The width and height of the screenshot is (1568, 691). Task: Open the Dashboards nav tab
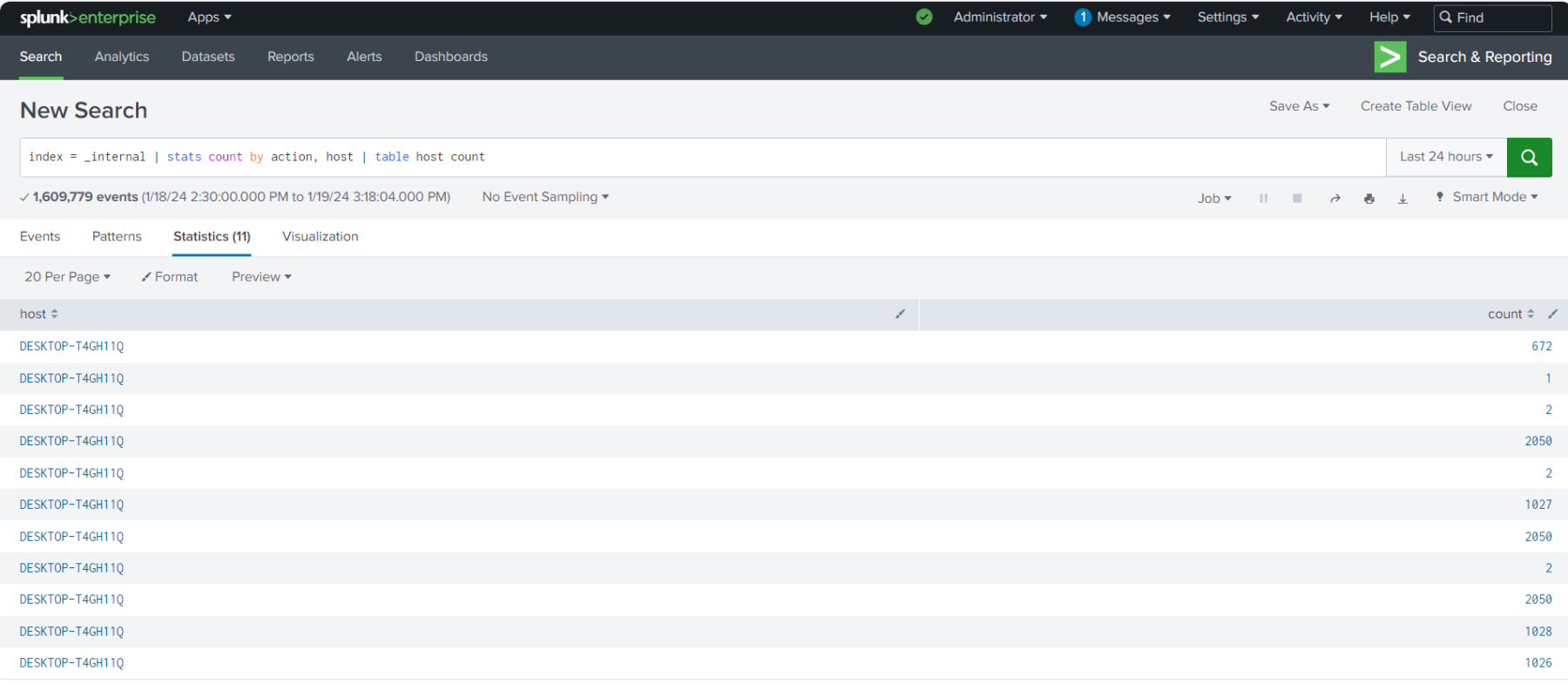(451, 57)
